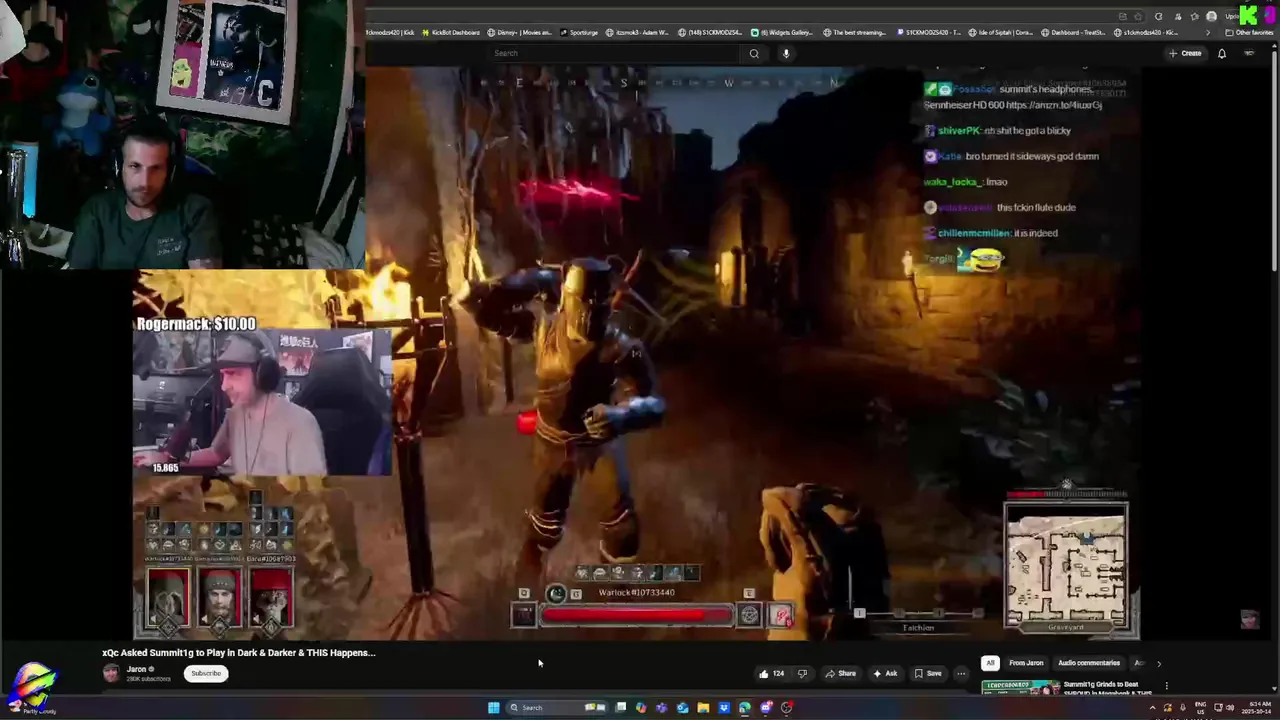Expand bookmarks overflow chevron
The width and height of the screenshot is (1280, 720).
tap(1208, 33)
